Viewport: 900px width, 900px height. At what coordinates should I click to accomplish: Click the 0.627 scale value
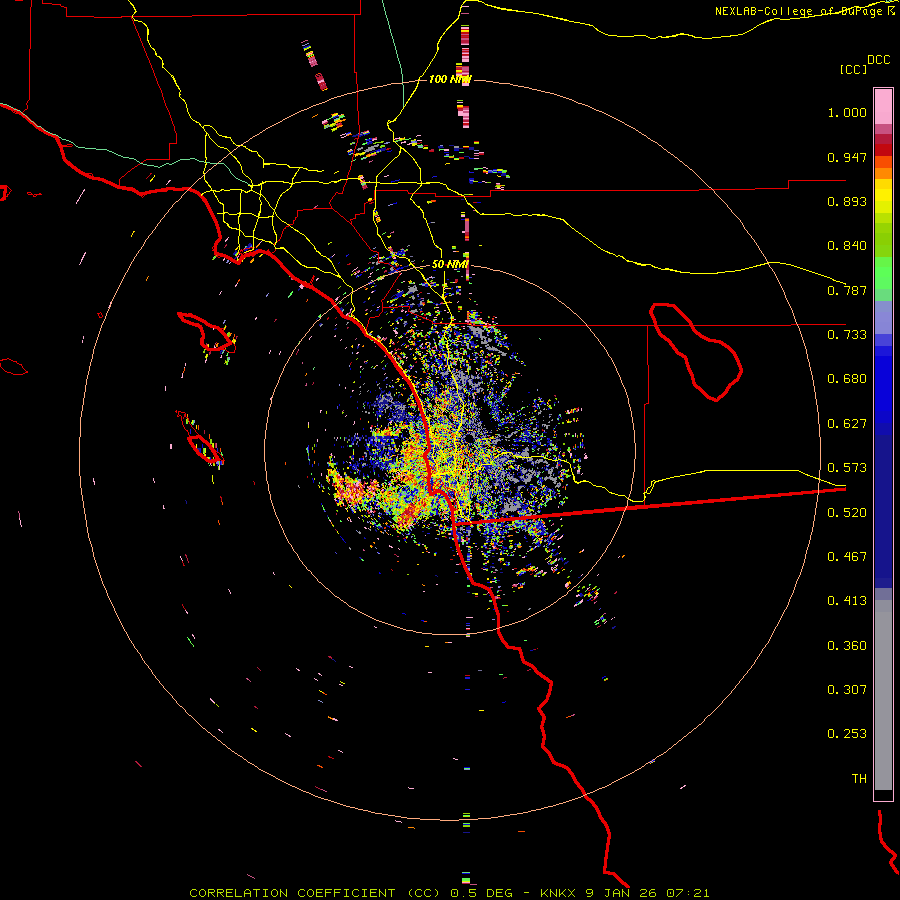coord(847,424)
